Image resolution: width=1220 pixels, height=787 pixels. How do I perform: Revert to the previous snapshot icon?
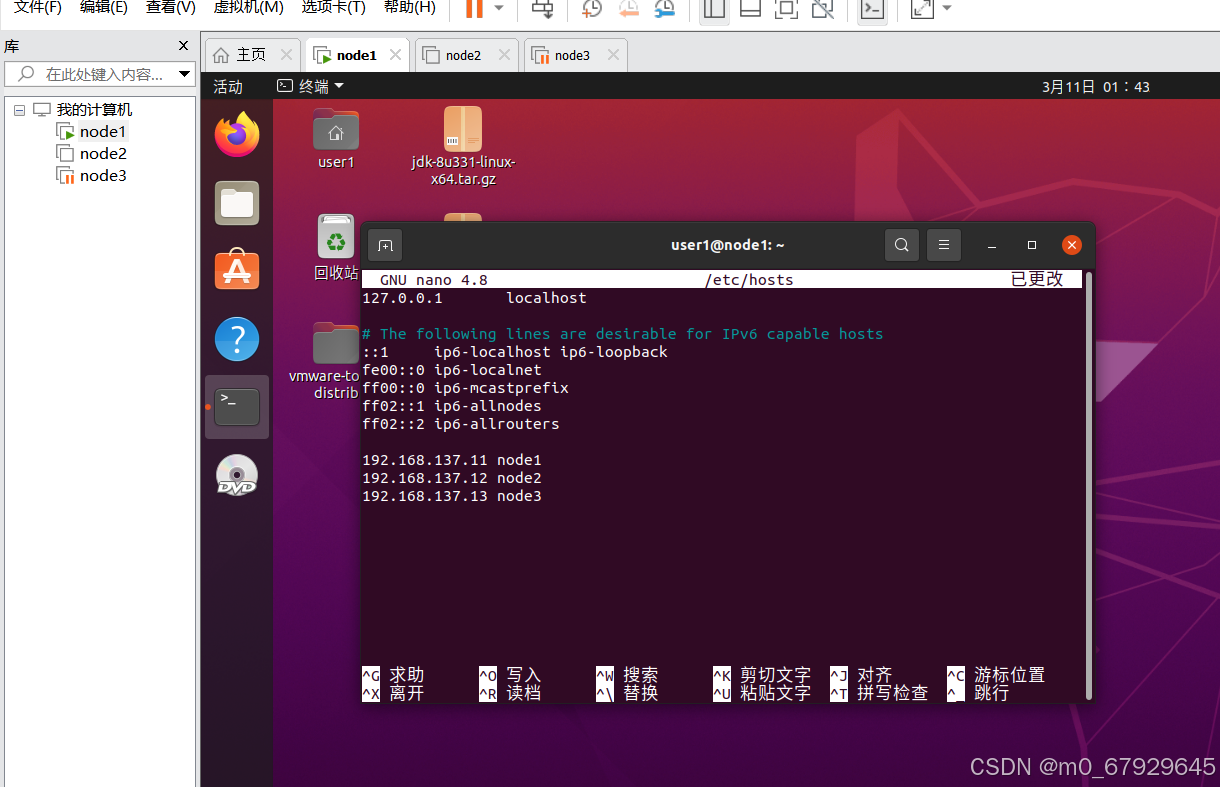(x=629, y=9)
